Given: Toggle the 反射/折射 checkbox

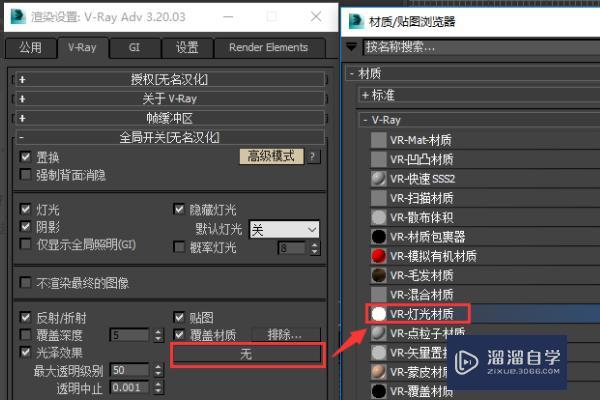Looking at the screenshot, I should coord(25,317).
